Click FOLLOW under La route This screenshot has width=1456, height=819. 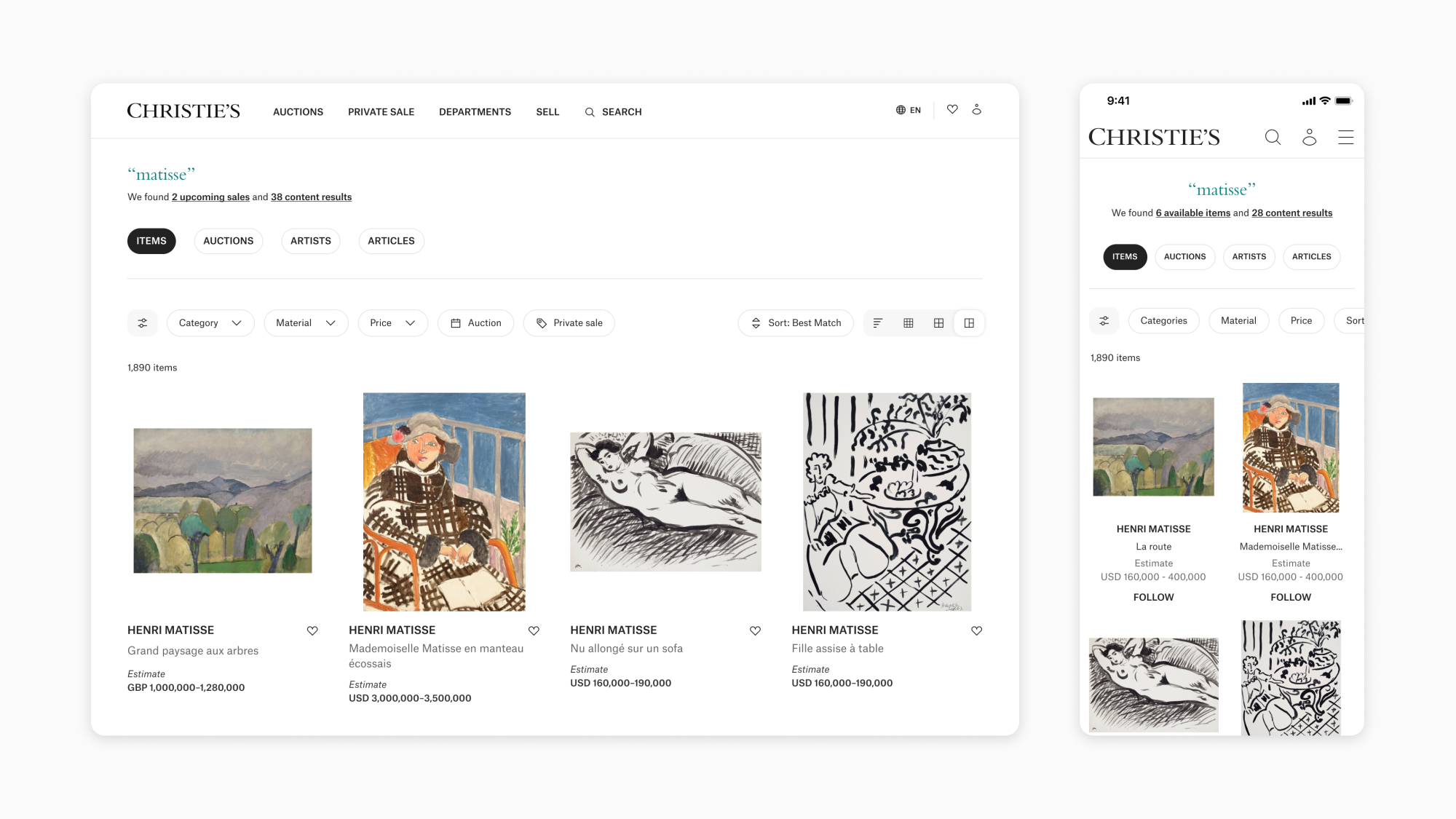pos(1154,598)
